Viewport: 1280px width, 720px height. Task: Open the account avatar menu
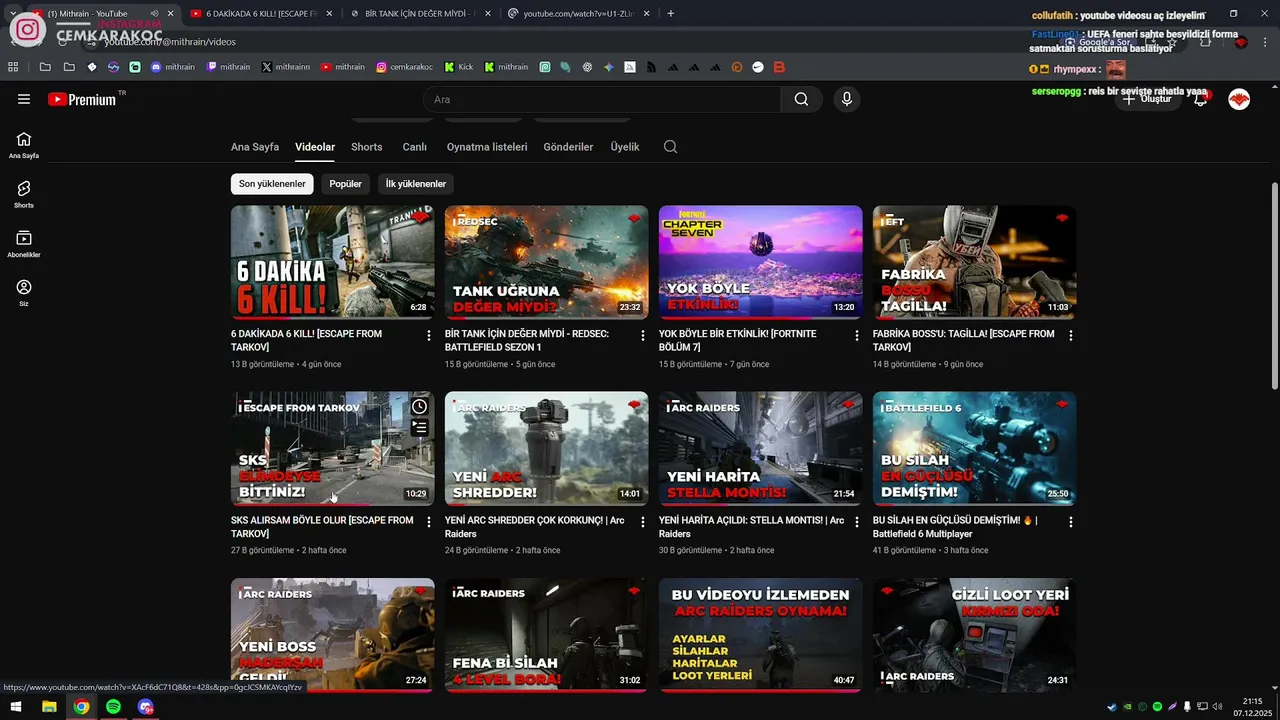(1239, 99)
